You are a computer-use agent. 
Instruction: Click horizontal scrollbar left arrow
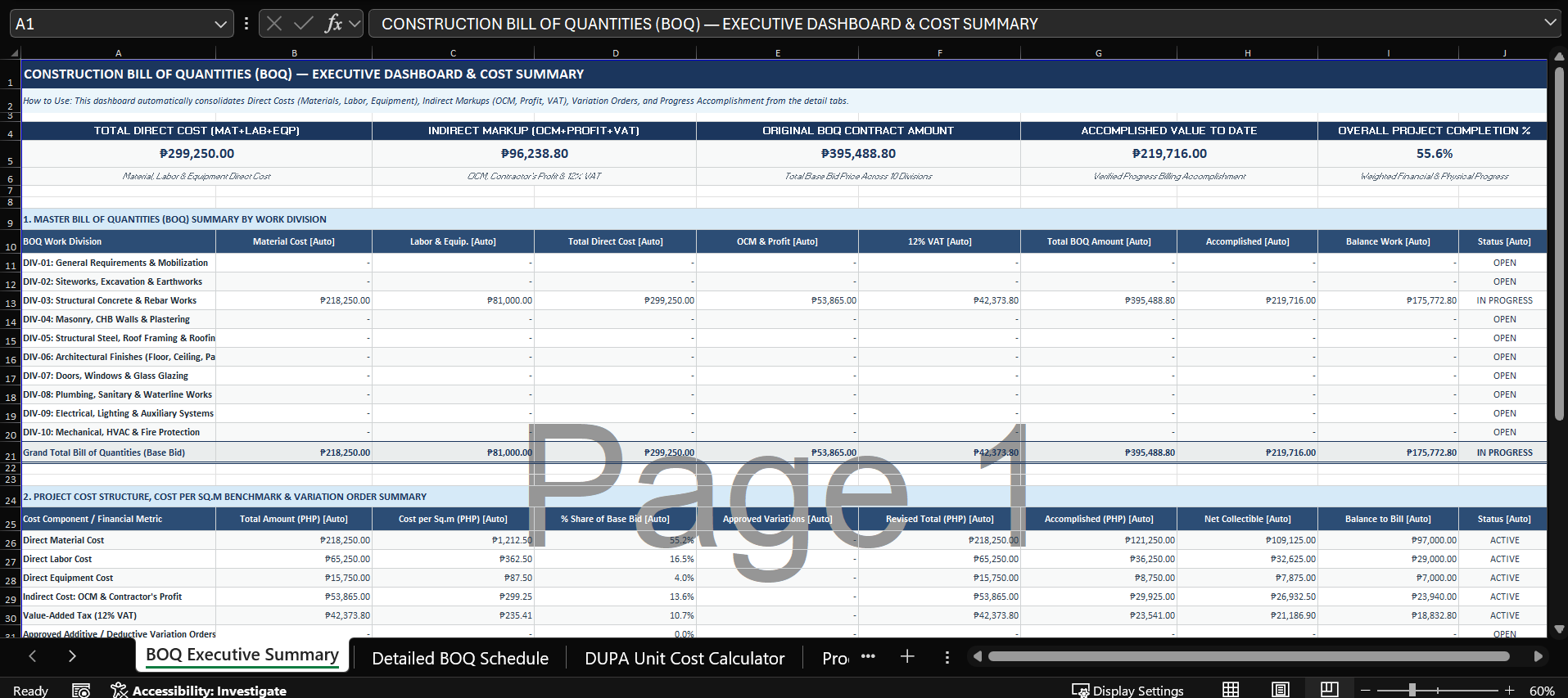pyautogui.click(x=977, y=656)
